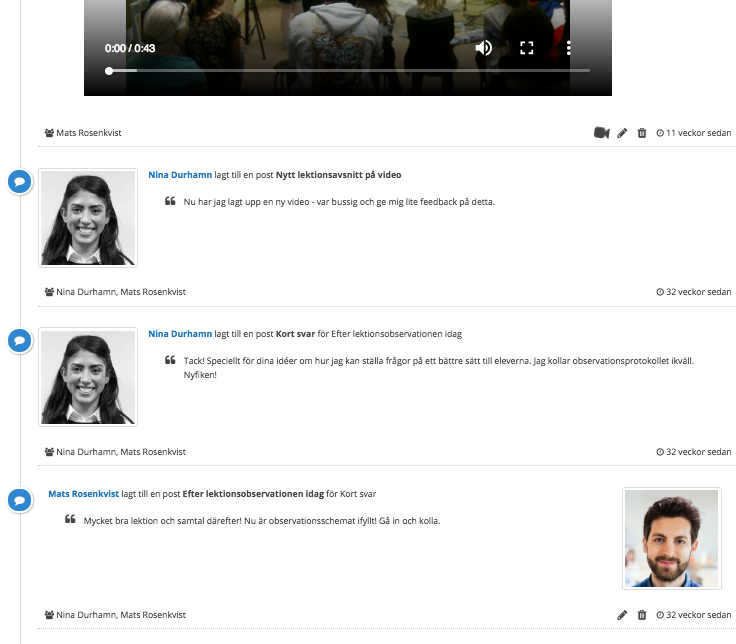
Task: Edit the post from 11 veckor sedan using the pencil icon
Action: coord(622,133)
